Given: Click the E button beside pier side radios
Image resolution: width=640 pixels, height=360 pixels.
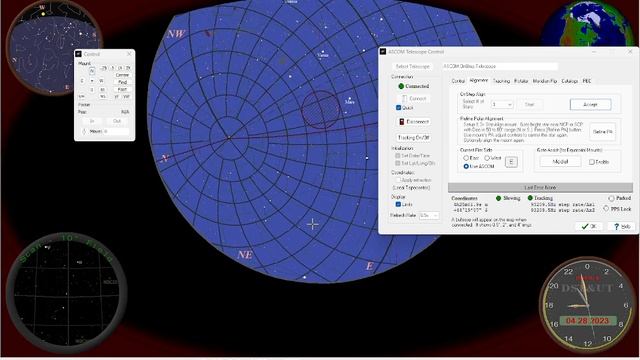Looking at the screenshot, I should [511, 162].
